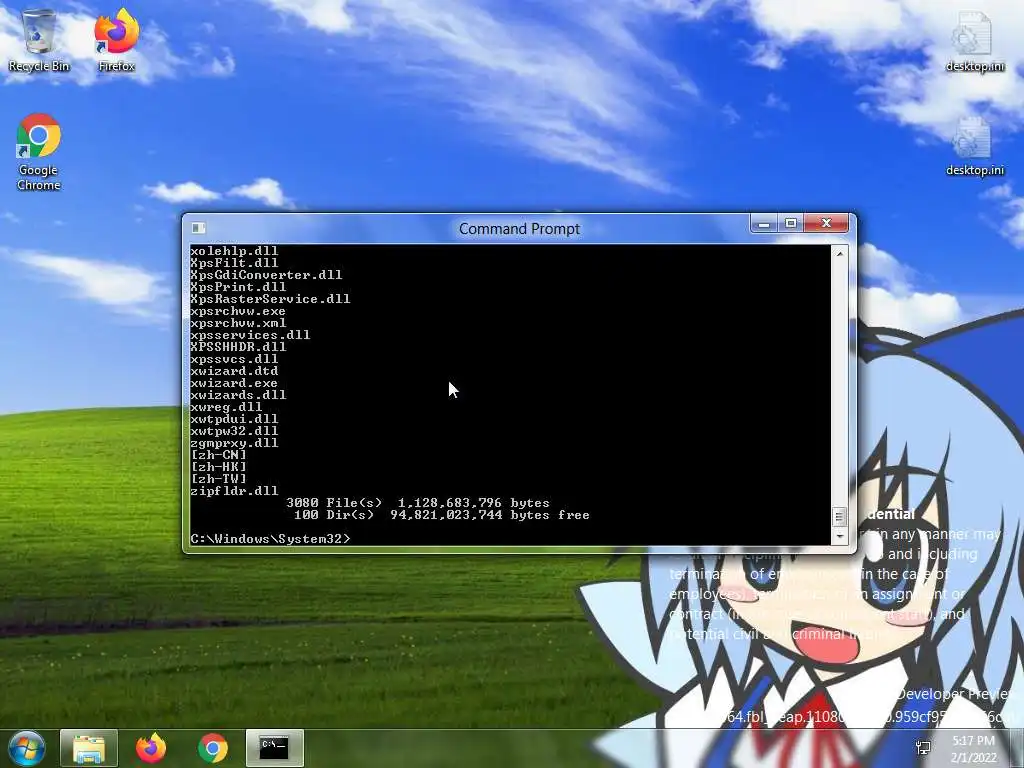
Task: Click the XpsFilt.dll line
Action: pos(234,263)
